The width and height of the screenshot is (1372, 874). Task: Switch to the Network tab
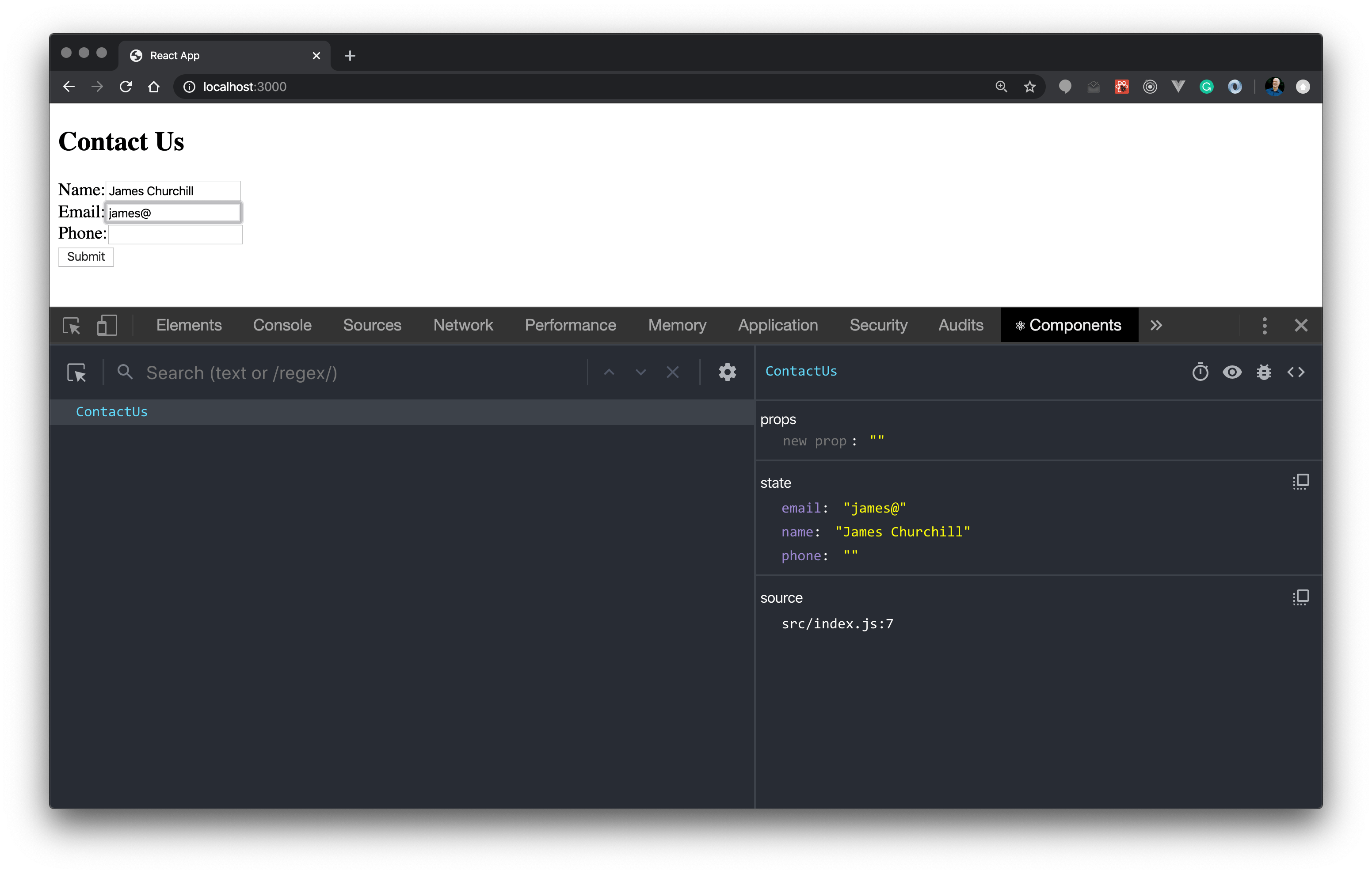463,325
